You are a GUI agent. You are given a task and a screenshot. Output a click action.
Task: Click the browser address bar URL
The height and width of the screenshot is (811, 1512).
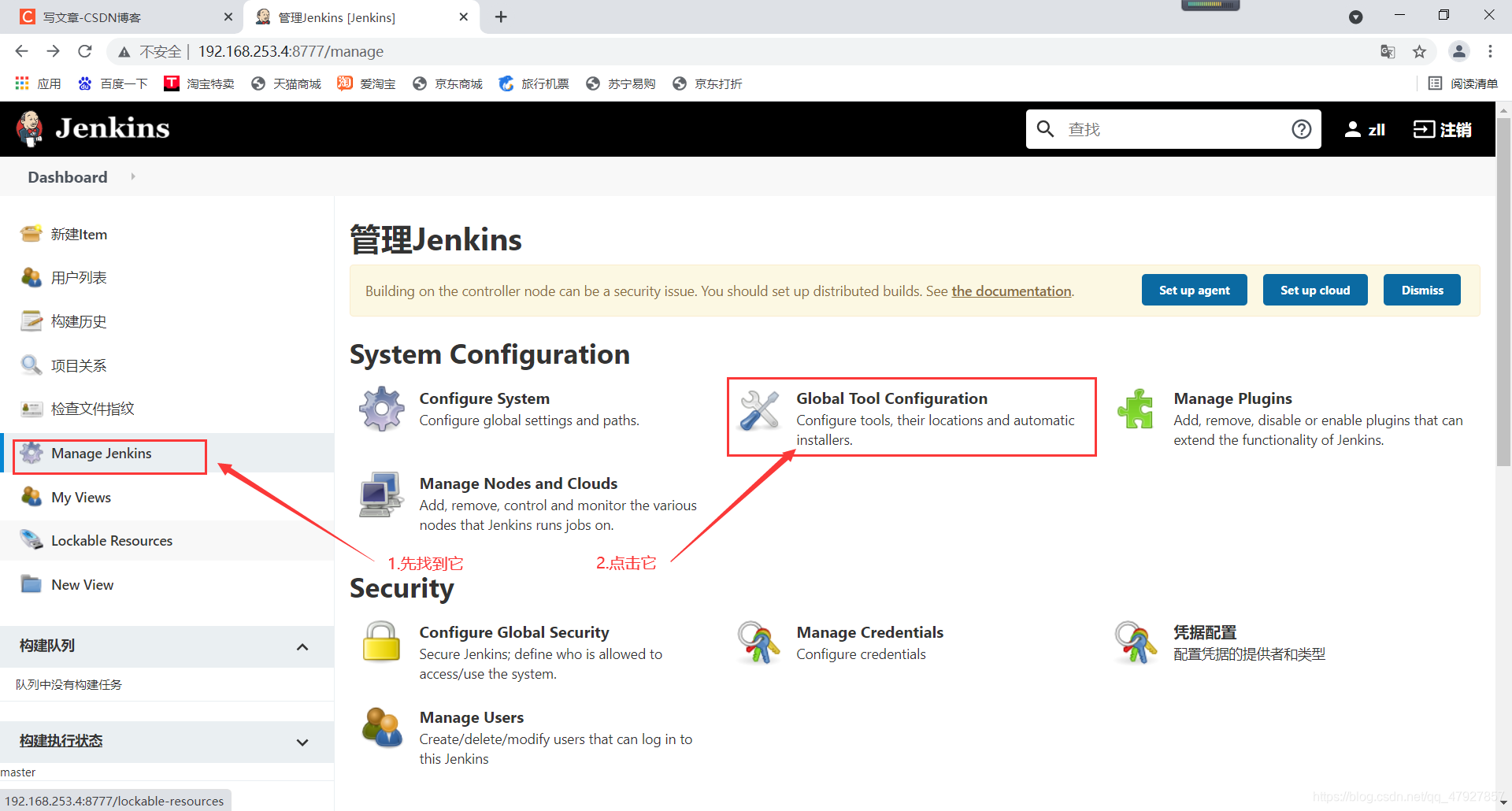tap(291, 51)
